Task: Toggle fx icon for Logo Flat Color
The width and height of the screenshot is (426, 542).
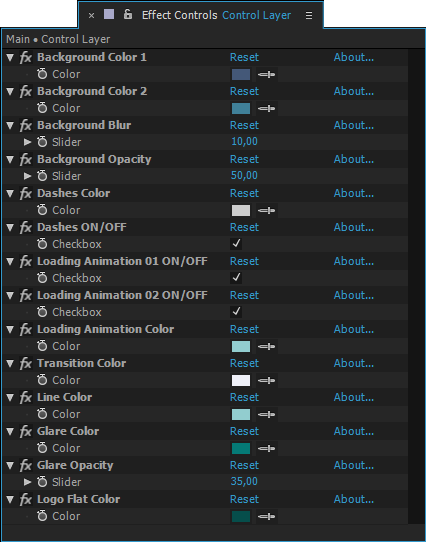Action: [26, 499]
